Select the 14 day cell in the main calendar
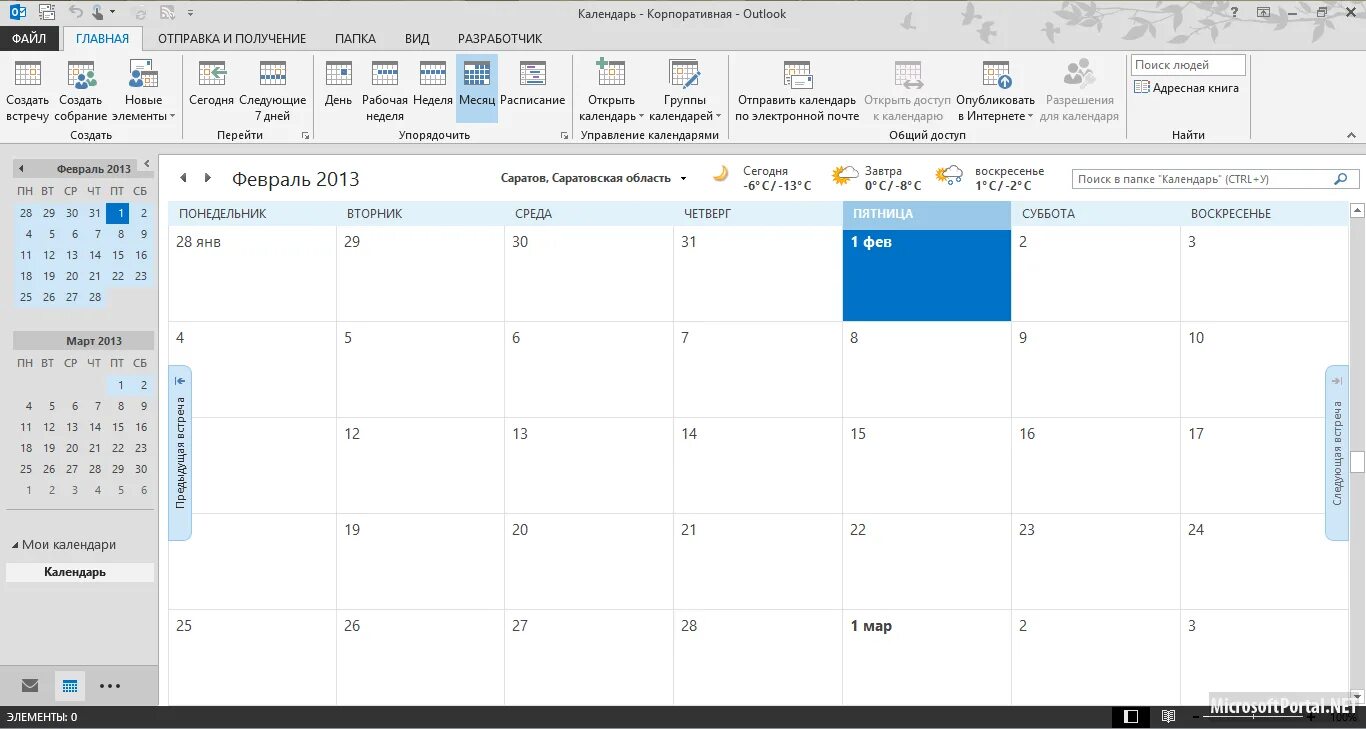The width and height of the screenshot is (1366, 729). (x=758, y=465)
